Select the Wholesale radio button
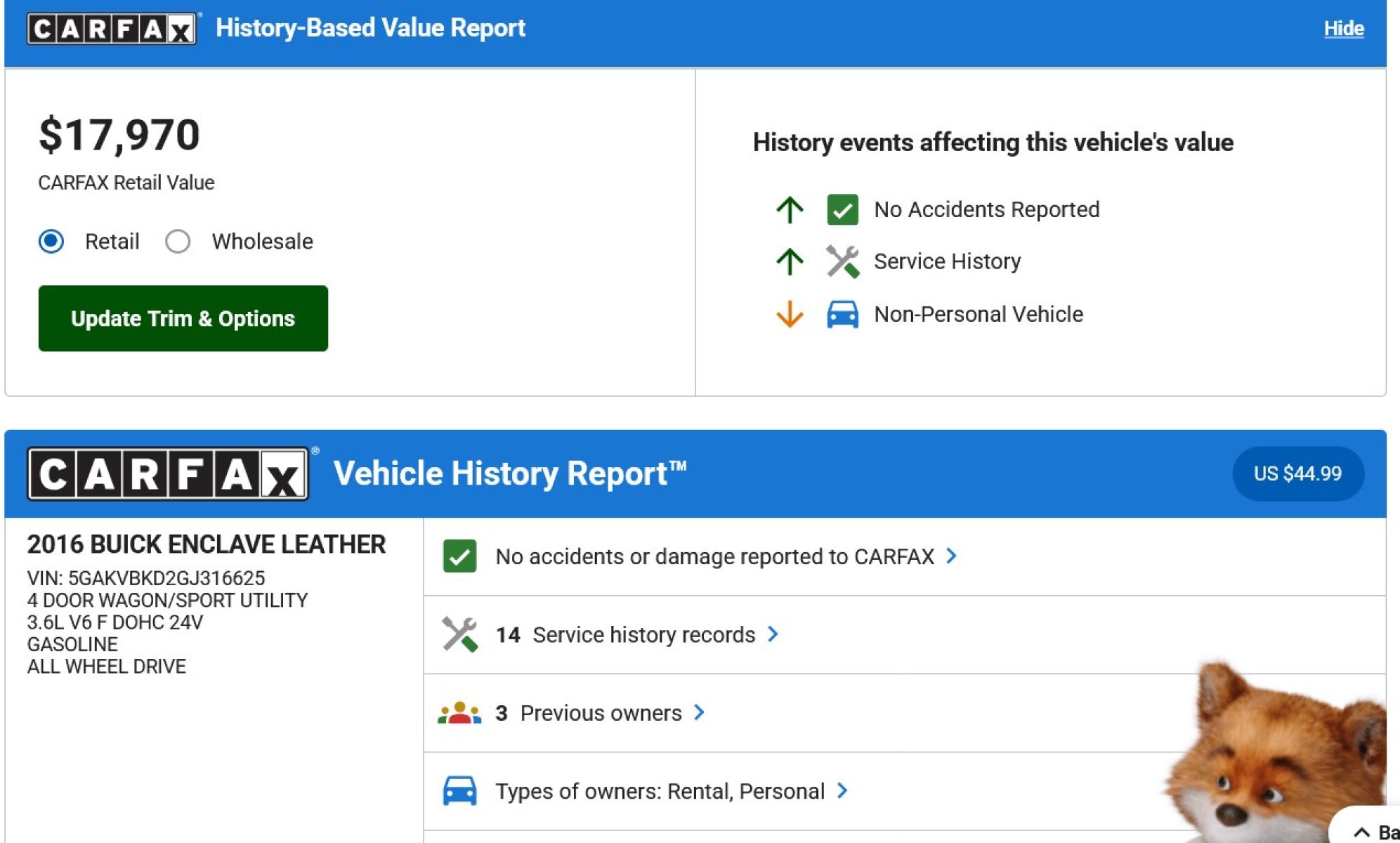Viewport: 1400px width, 843px height. (x=178, y=242)
